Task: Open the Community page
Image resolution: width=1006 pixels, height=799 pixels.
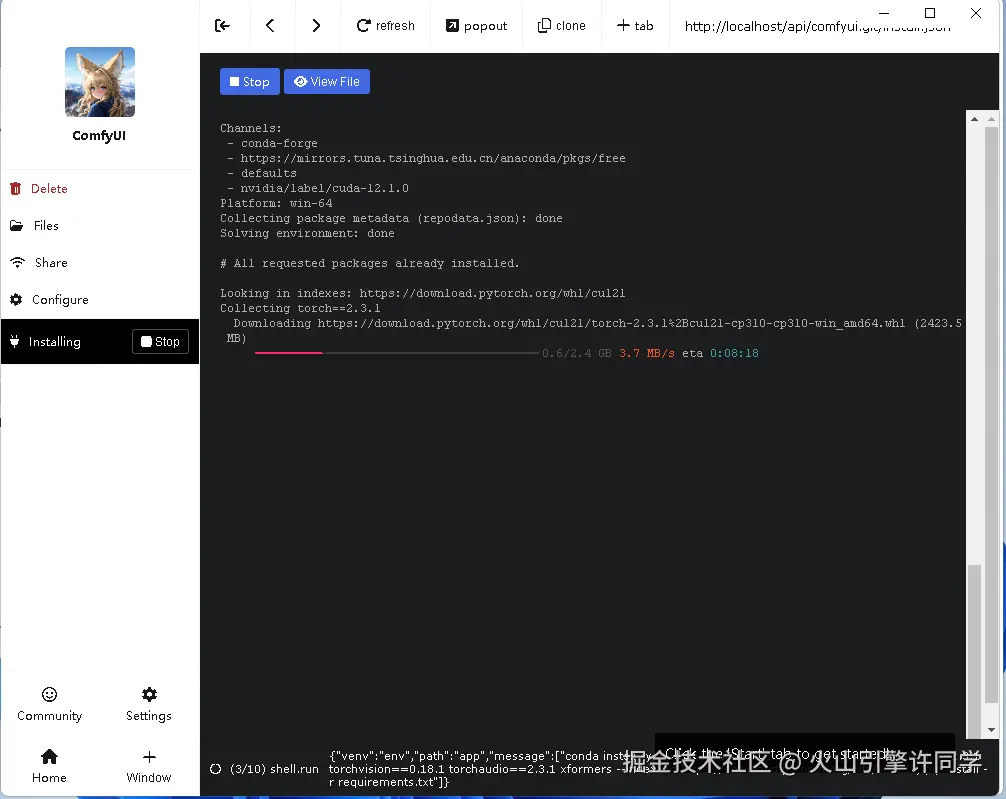Action: pos(49,704)
